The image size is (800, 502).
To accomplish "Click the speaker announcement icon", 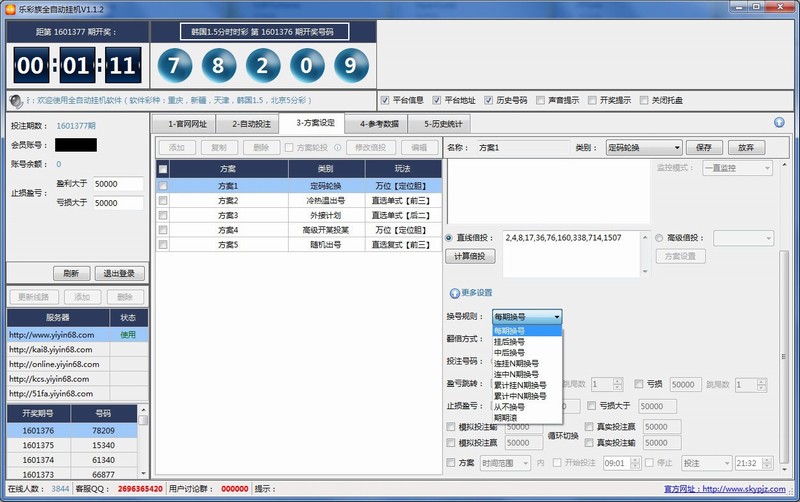I will [15, 101].
